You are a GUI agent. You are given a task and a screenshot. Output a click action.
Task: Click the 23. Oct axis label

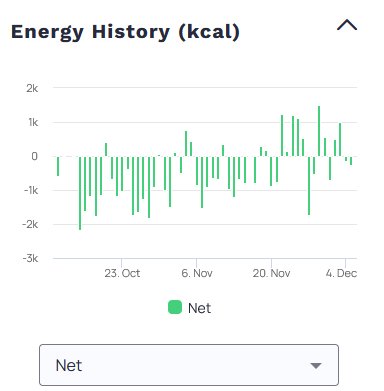coord(122,273)
